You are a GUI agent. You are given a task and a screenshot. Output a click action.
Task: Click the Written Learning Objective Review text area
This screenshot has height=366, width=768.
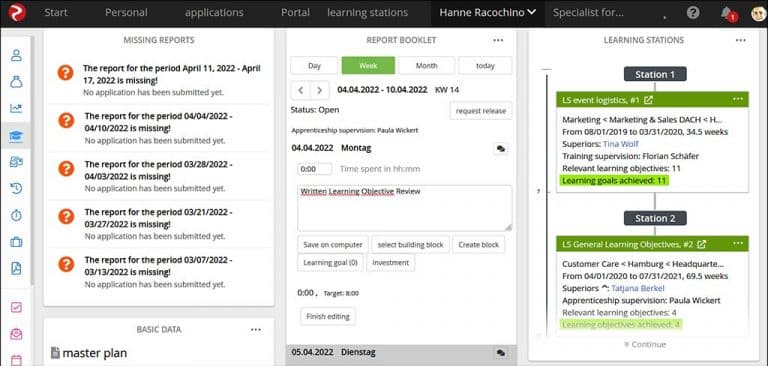(x=405, y=208)
